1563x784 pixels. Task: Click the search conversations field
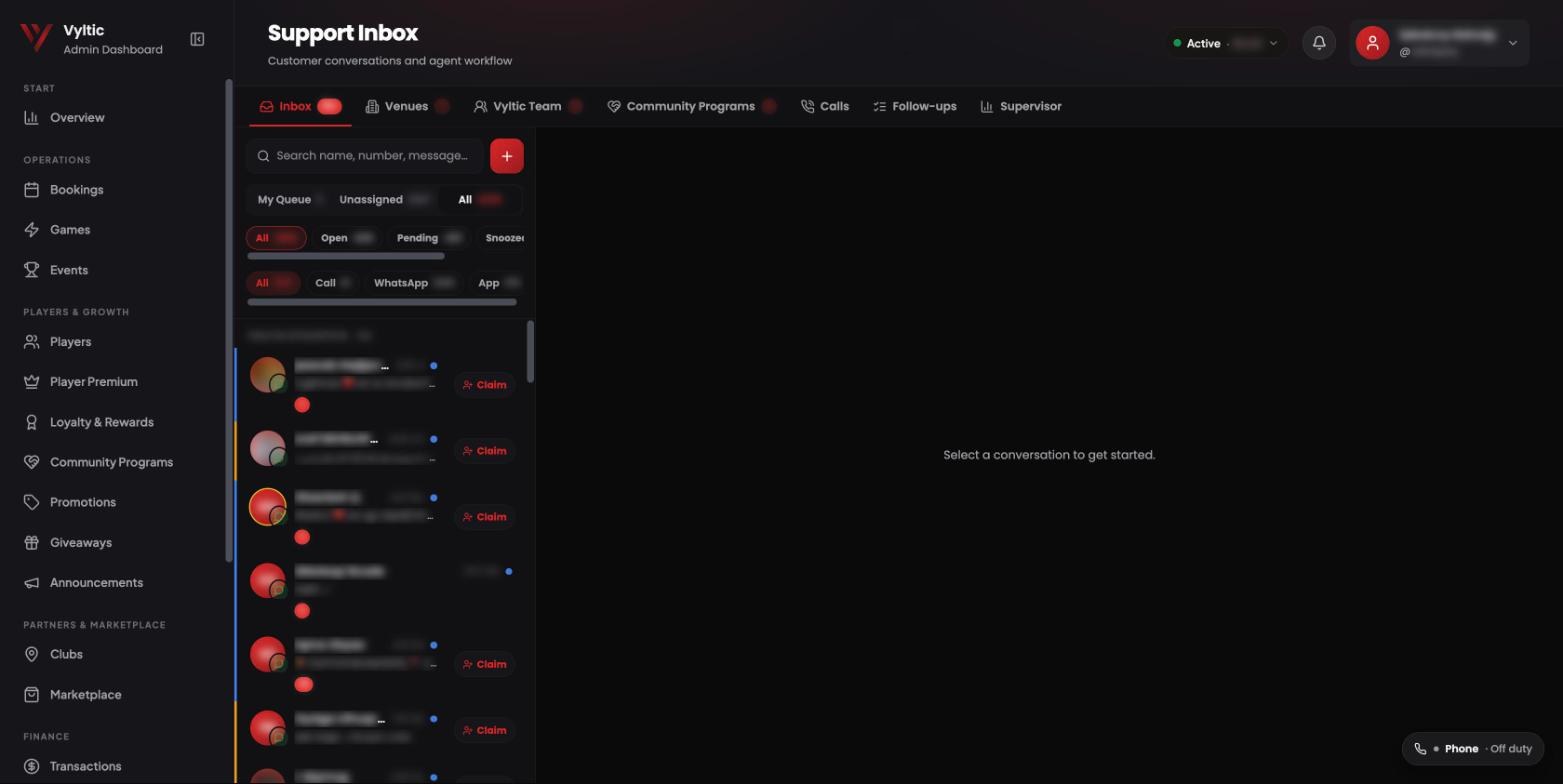[365, 156]
